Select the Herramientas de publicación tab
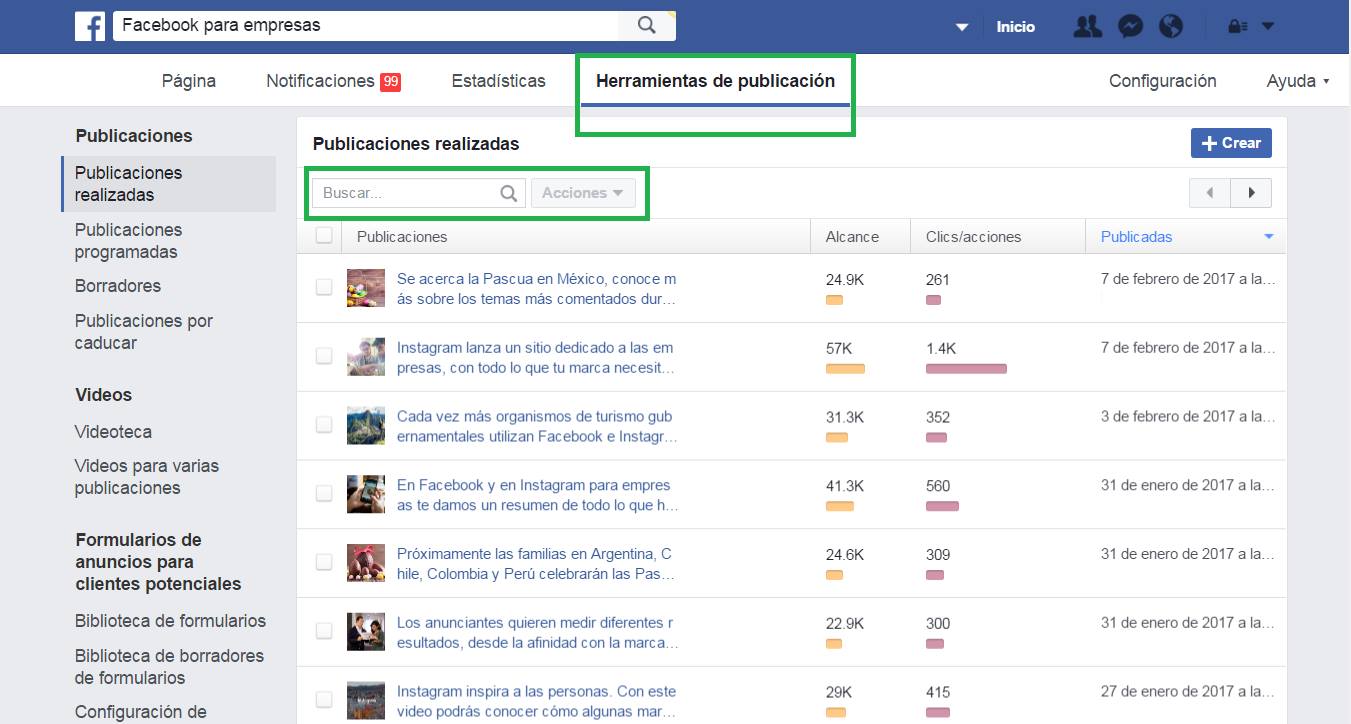 pyautogui.click(x=715, y=81)
